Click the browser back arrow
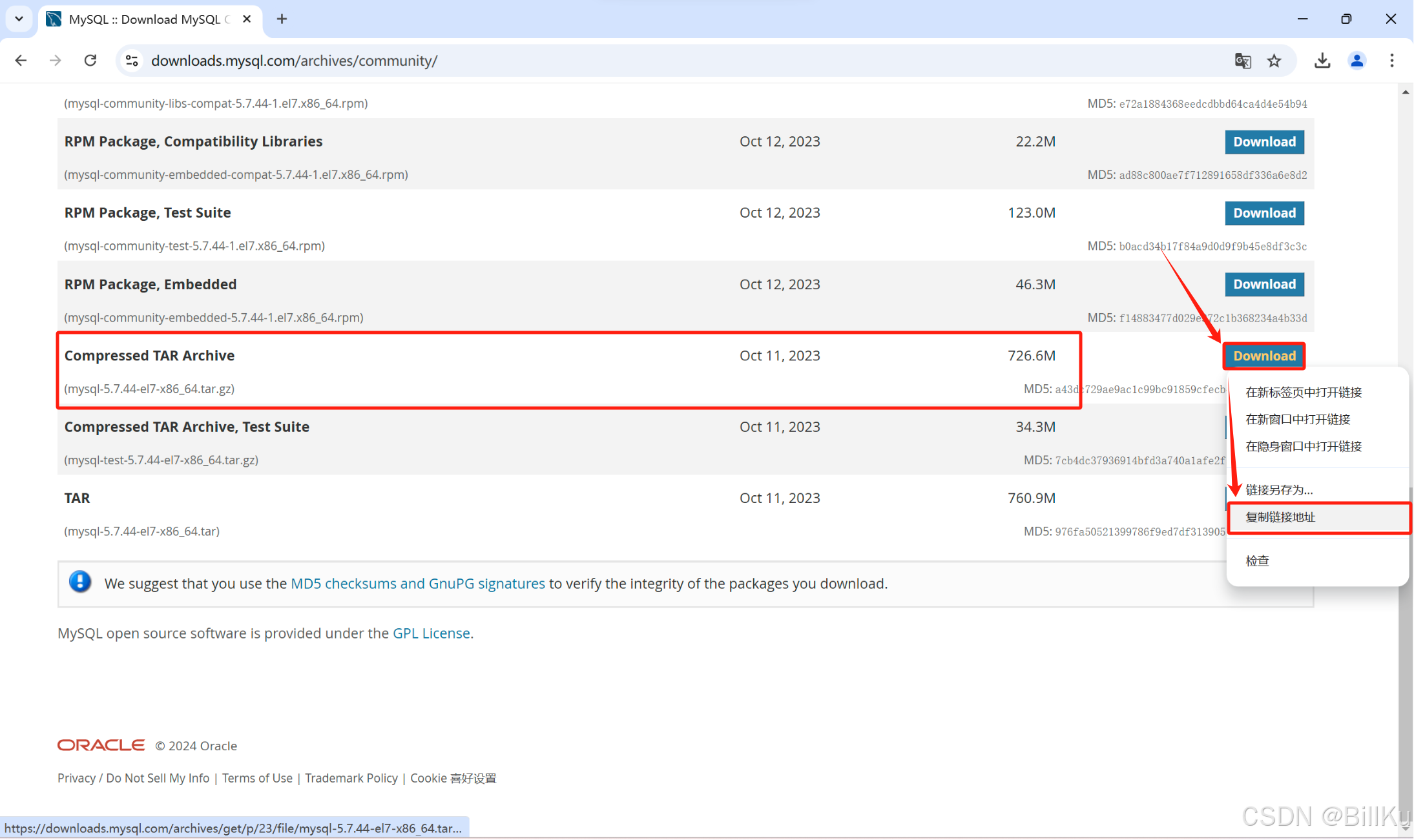 click(21, 61)
